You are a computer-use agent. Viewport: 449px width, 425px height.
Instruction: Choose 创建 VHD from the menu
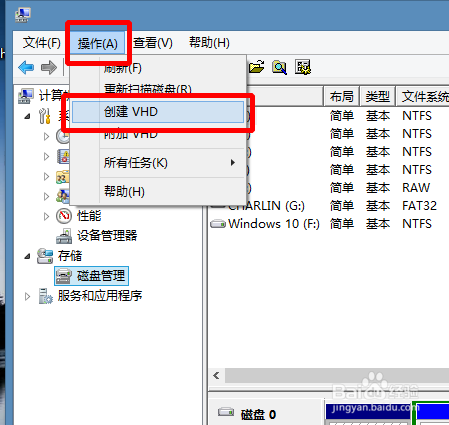coord(158,112)
